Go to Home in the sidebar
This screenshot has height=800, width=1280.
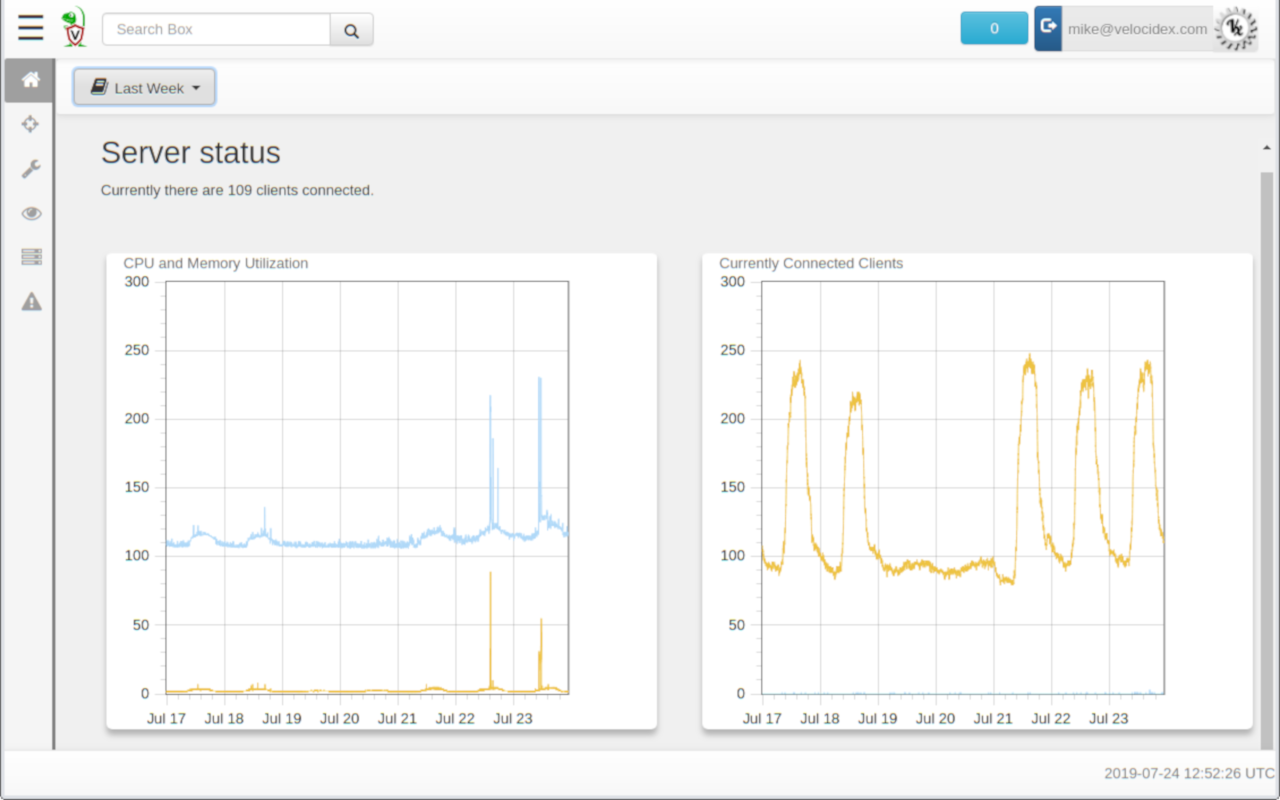pyautogui.click(x=31, y=80)
